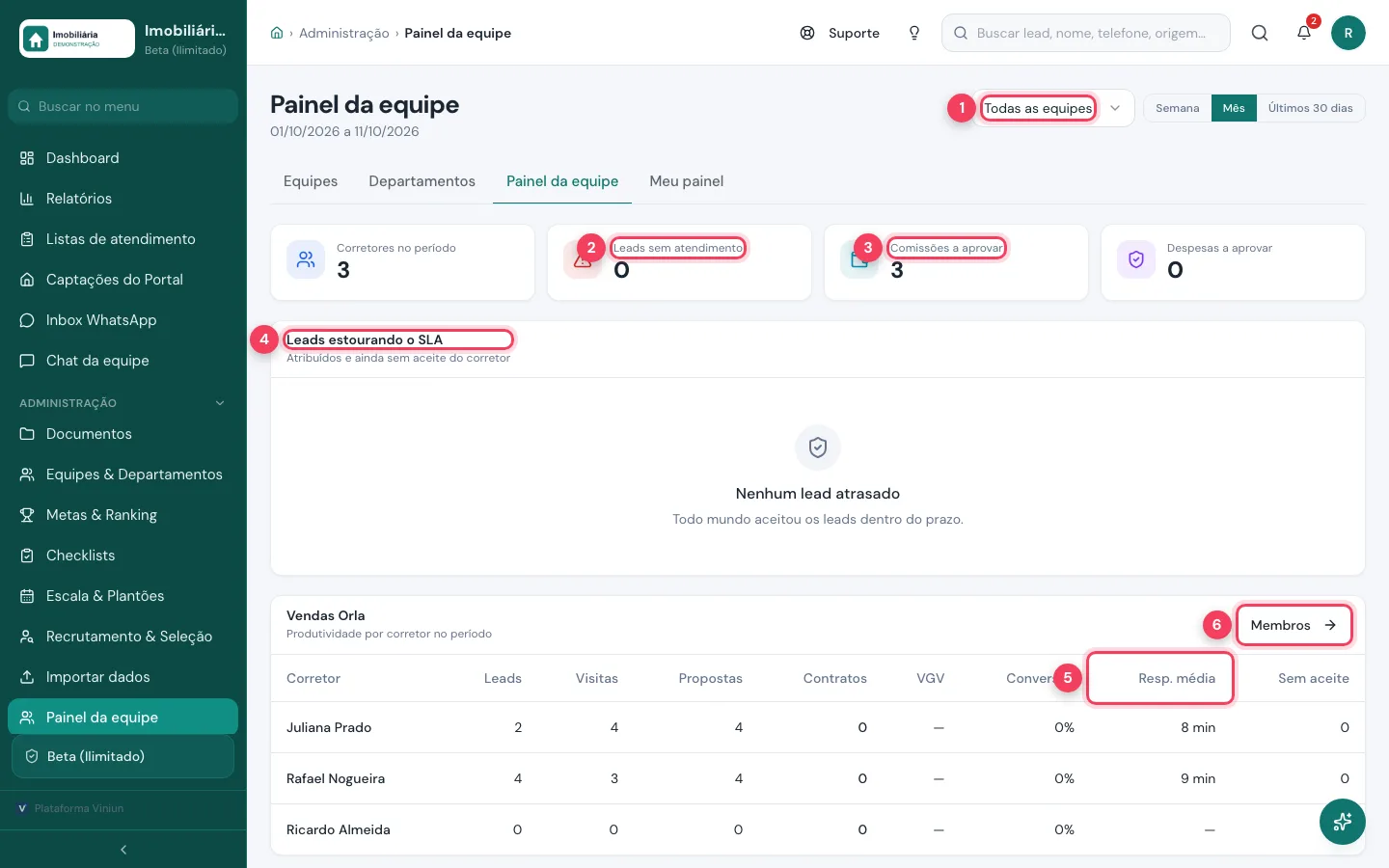Click the home breadcrumb icon
Viewport: 1389px width, 868px height.
pyautogui.click(x=277, y=33)
